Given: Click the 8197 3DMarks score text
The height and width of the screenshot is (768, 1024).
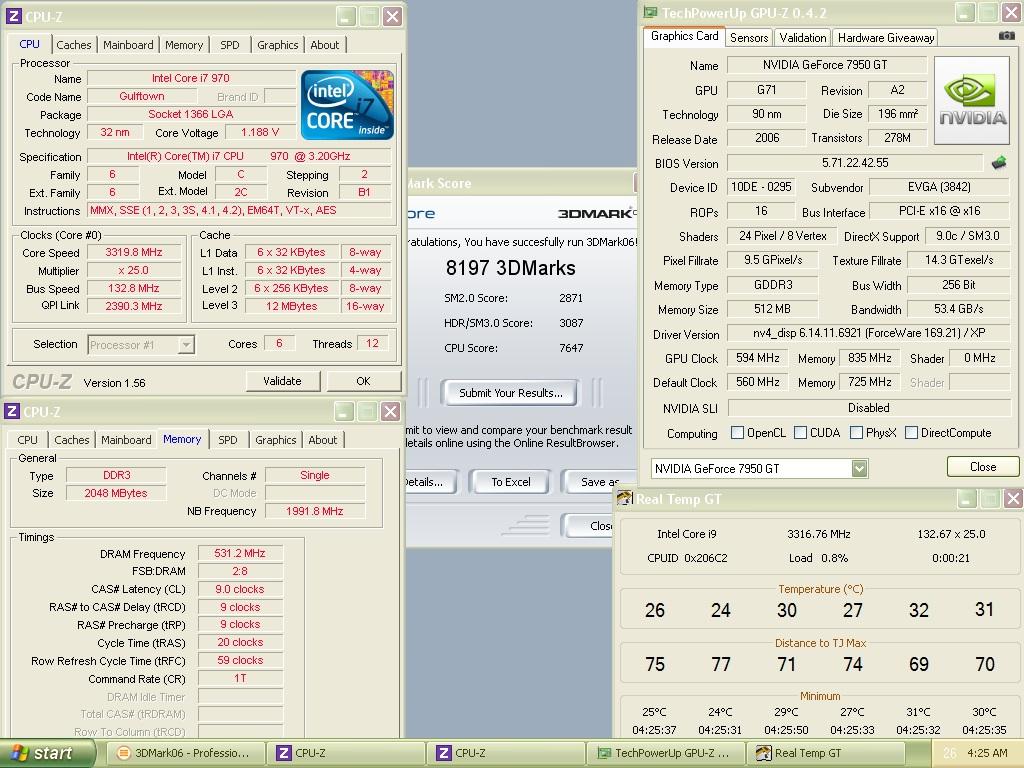Looking at the screenshot, I should click(510, 268).
